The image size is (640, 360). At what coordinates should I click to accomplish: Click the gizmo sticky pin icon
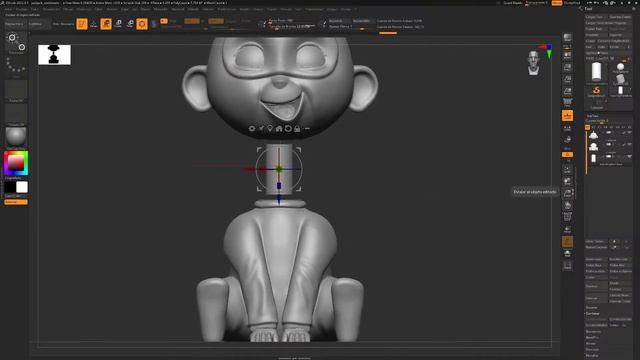261,129
